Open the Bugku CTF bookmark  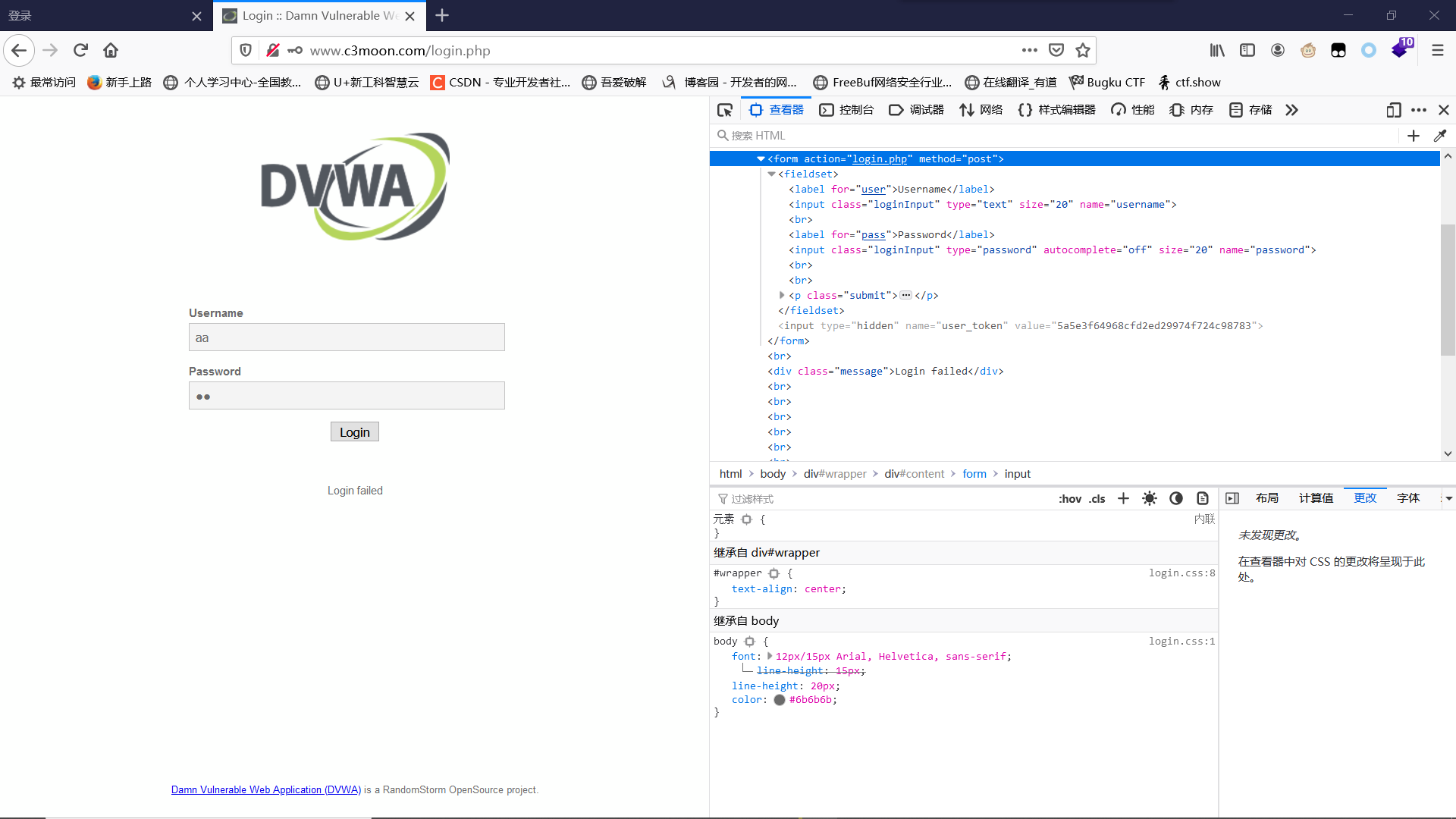pos(1106,83)
